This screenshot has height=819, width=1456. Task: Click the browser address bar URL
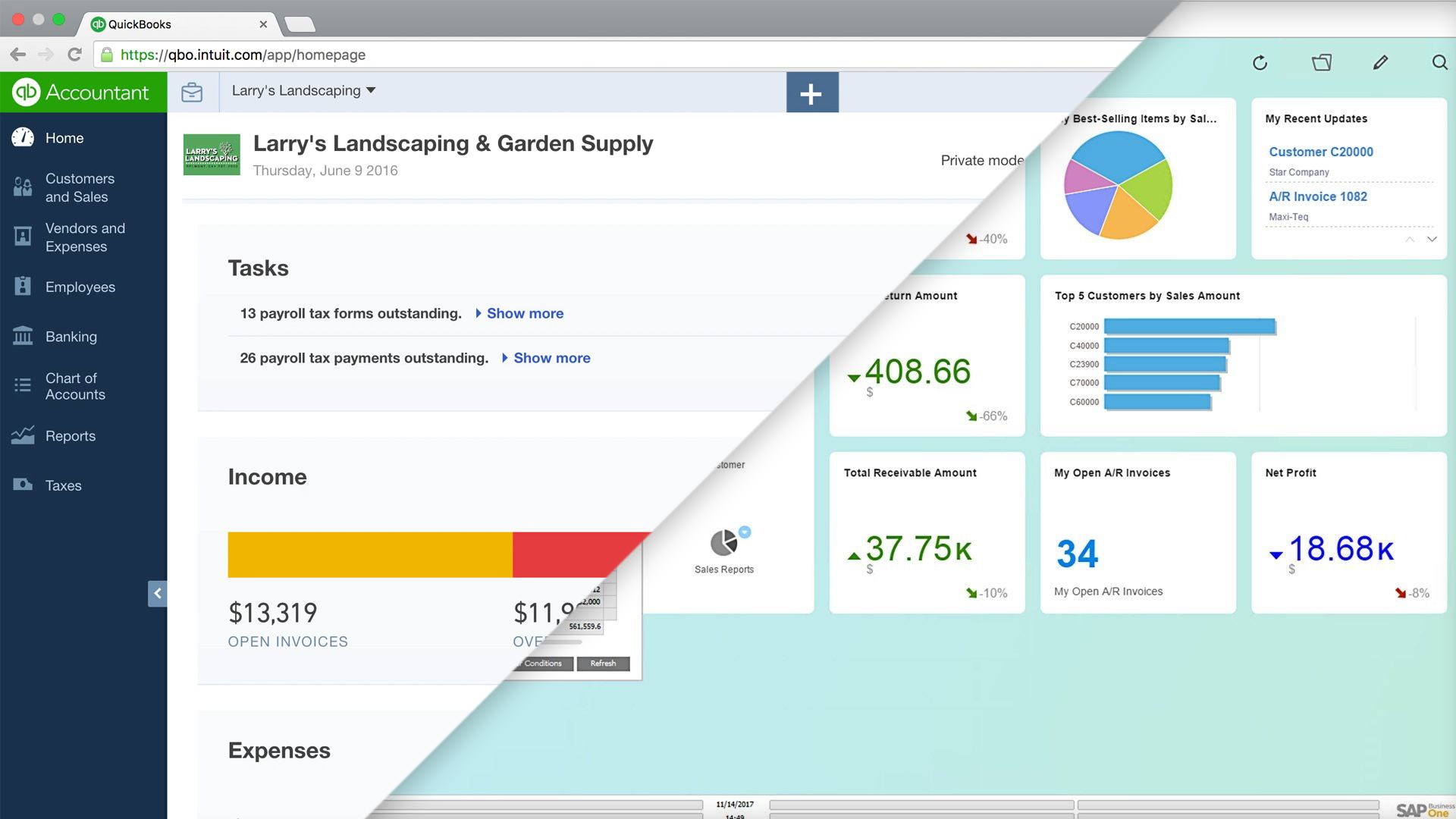click(243, 55)
